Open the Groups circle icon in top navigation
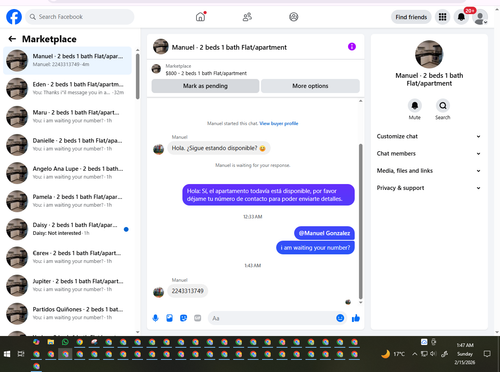This screenshot has height=372, width=500. pos(294,17)
